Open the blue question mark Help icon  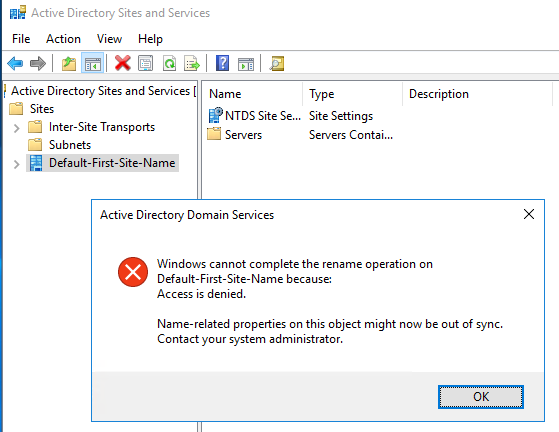222,63
